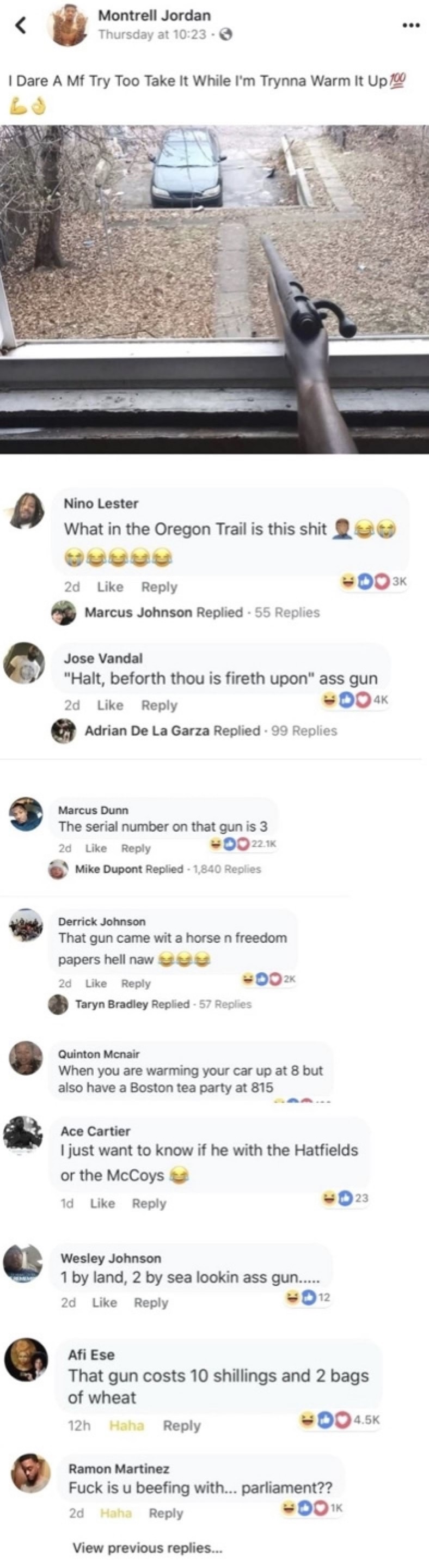Toggle Haha reaction on Ramon Martinez's comment
The image size is (429, 1568).
115,1512
